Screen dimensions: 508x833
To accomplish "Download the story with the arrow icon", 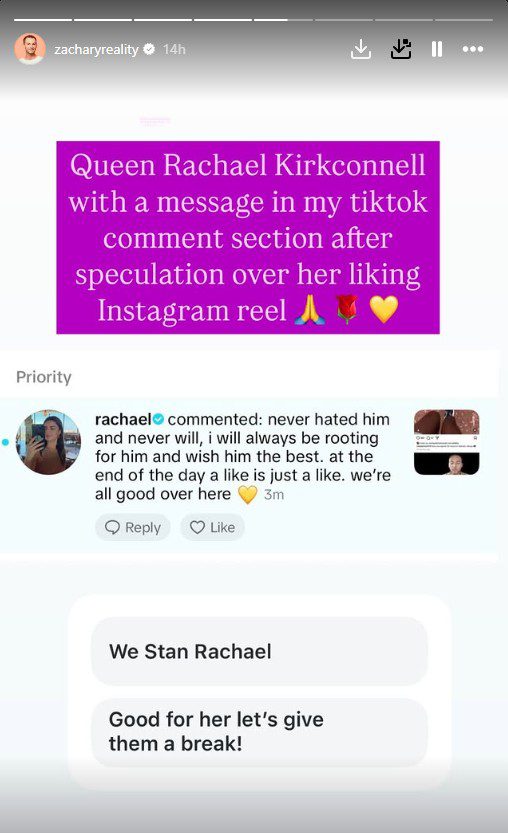I will pyautogui.click(x=361, y=49).
